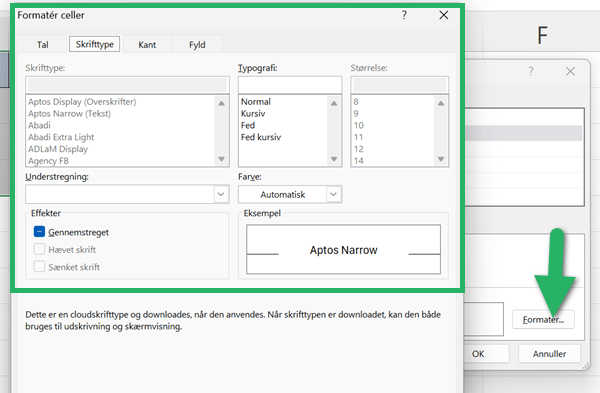Viewport: 600px width, 393px height.
Task: Close the Formatér celler dialog
Action: pos(443,15)
